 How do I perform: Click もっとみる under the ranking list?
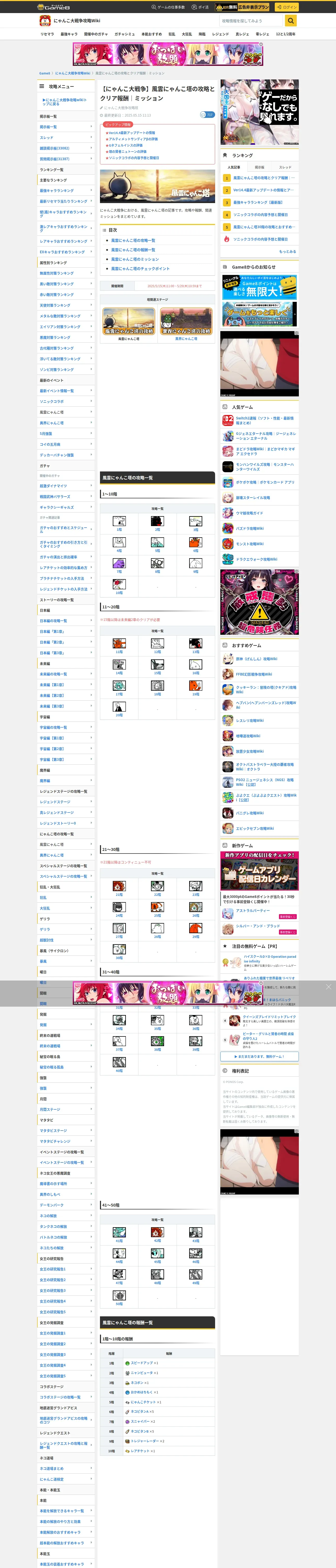tap(287, 251)
